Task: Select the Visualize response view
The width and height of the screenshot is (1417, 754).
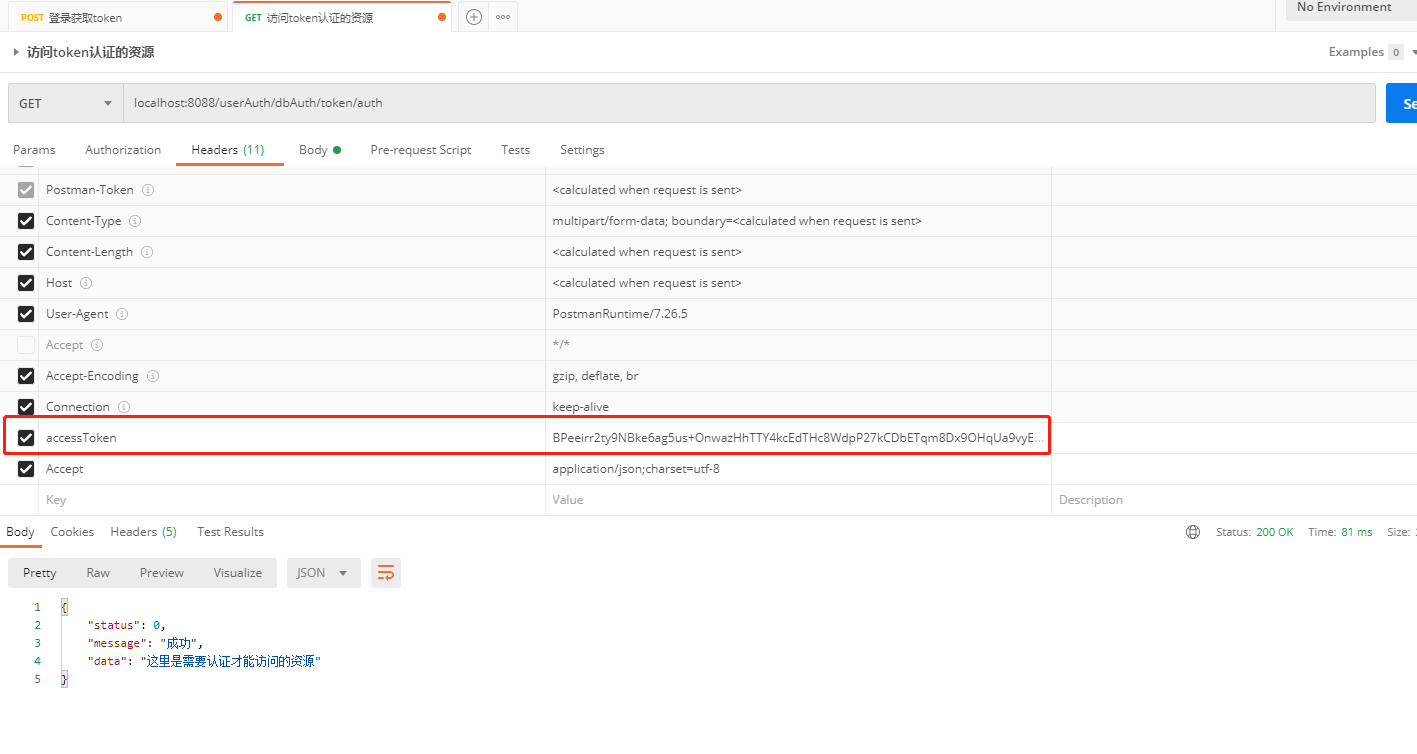Action: tap(238, 573)
